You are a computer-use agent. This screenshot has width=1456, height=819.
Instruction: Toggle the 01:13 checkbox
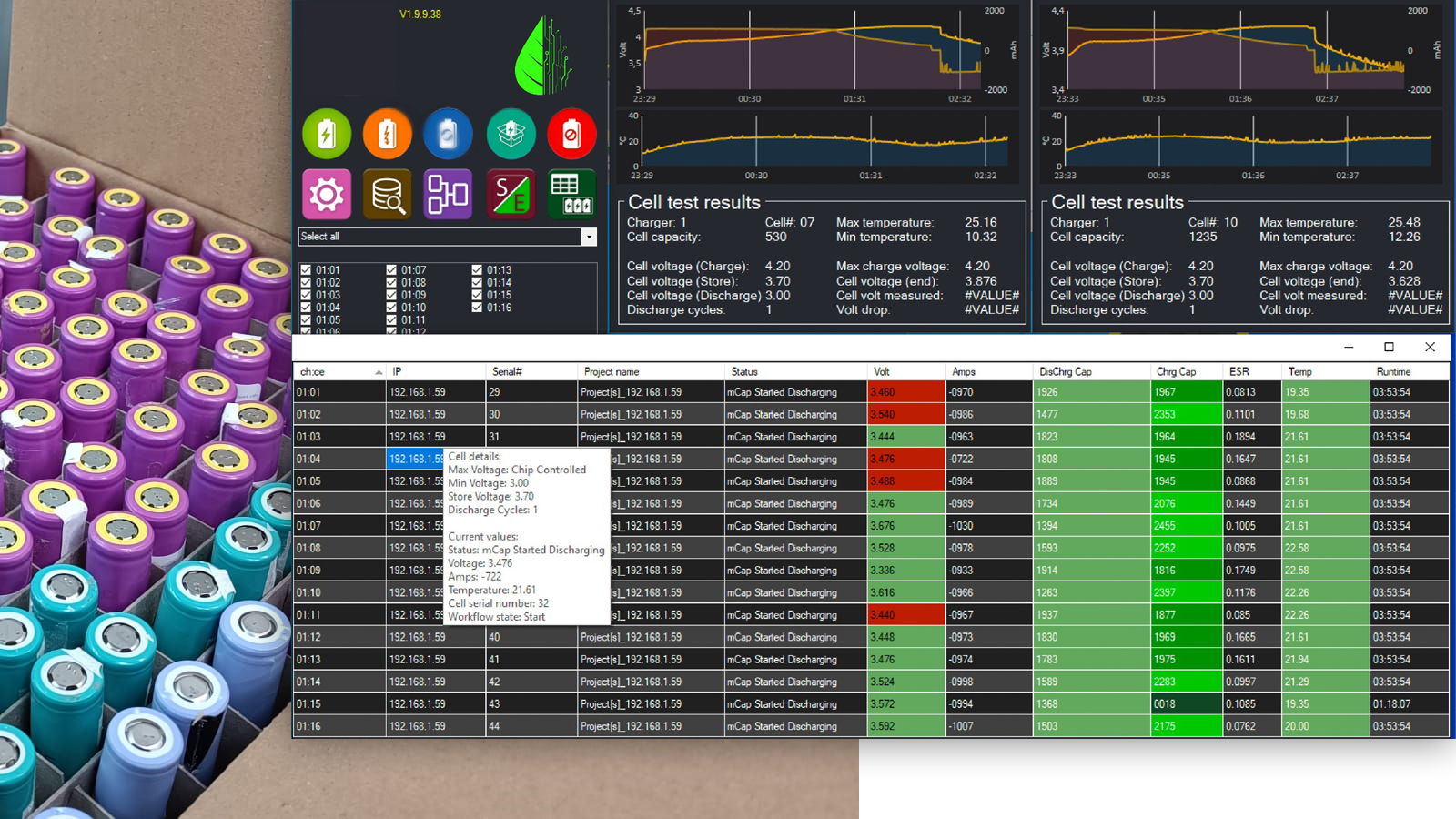pos(477,270)
